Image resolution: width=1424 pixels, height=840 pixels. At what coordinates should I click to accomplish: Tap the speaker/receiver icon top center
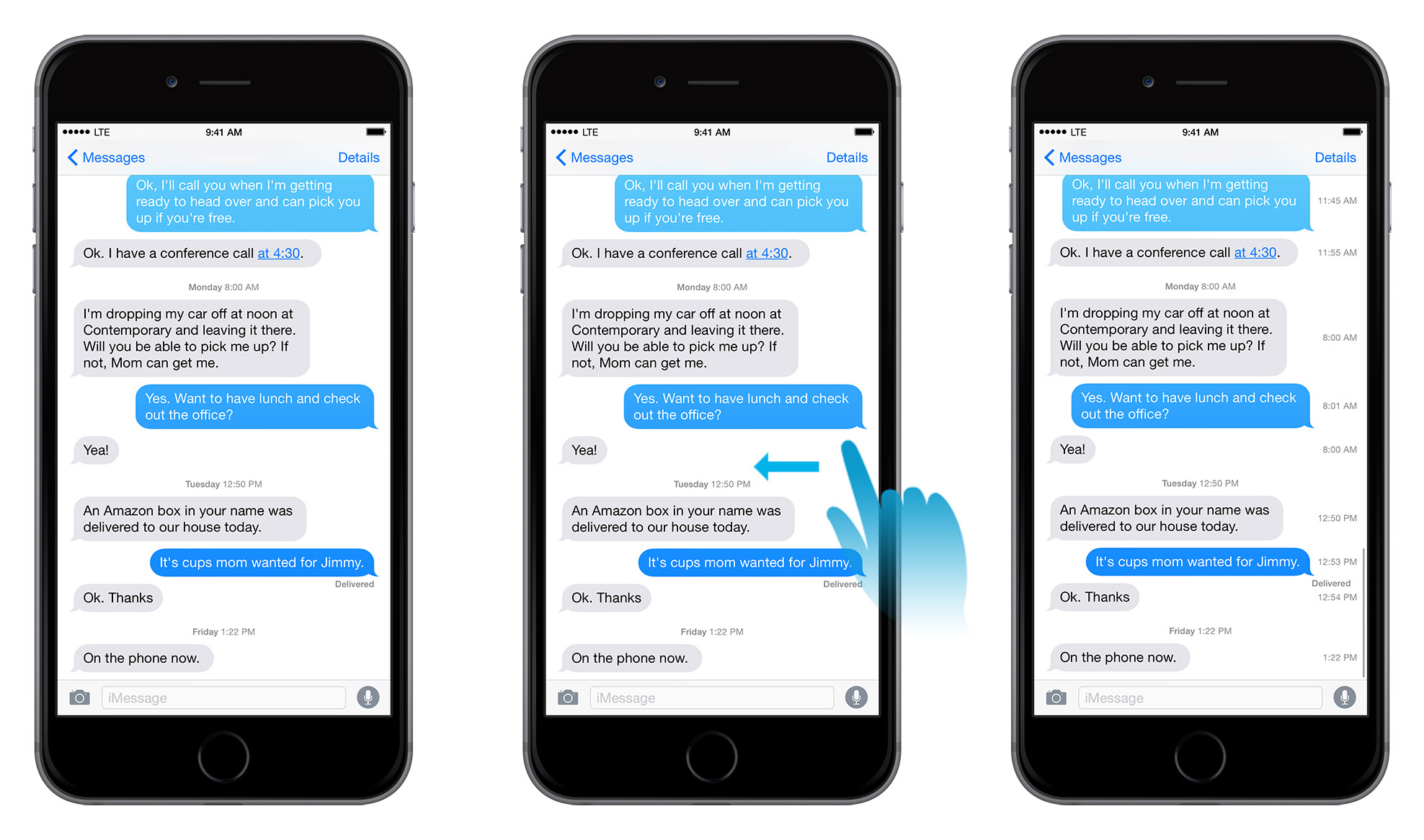click(x=713, y=81)
